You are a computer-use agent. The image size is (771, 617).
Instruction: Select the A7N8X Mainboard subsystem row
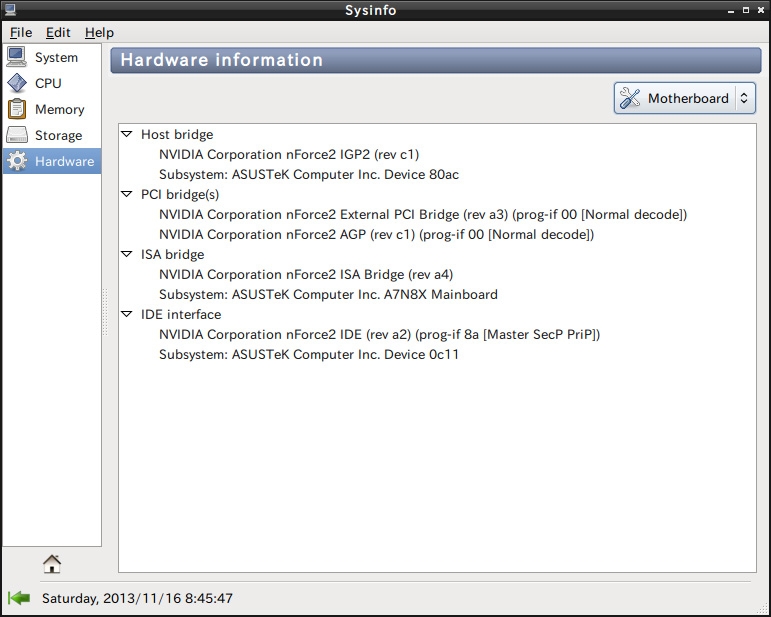[328, 294]
